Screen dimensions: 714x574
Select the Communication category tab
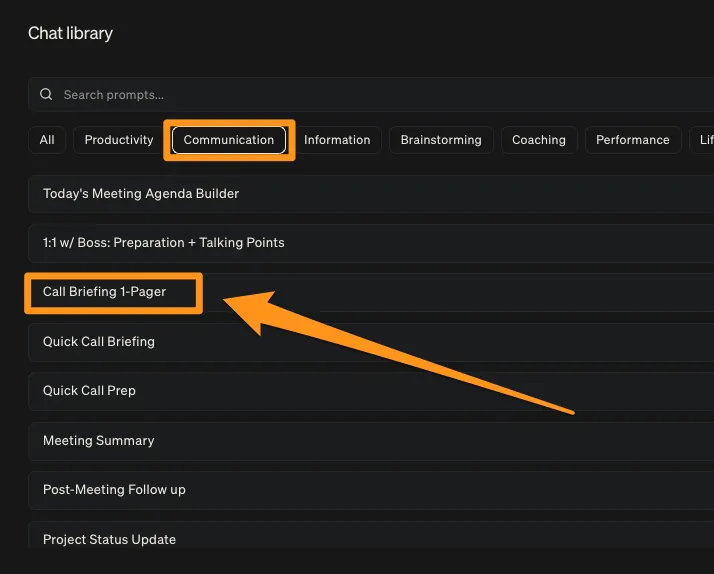pos(229,140)
